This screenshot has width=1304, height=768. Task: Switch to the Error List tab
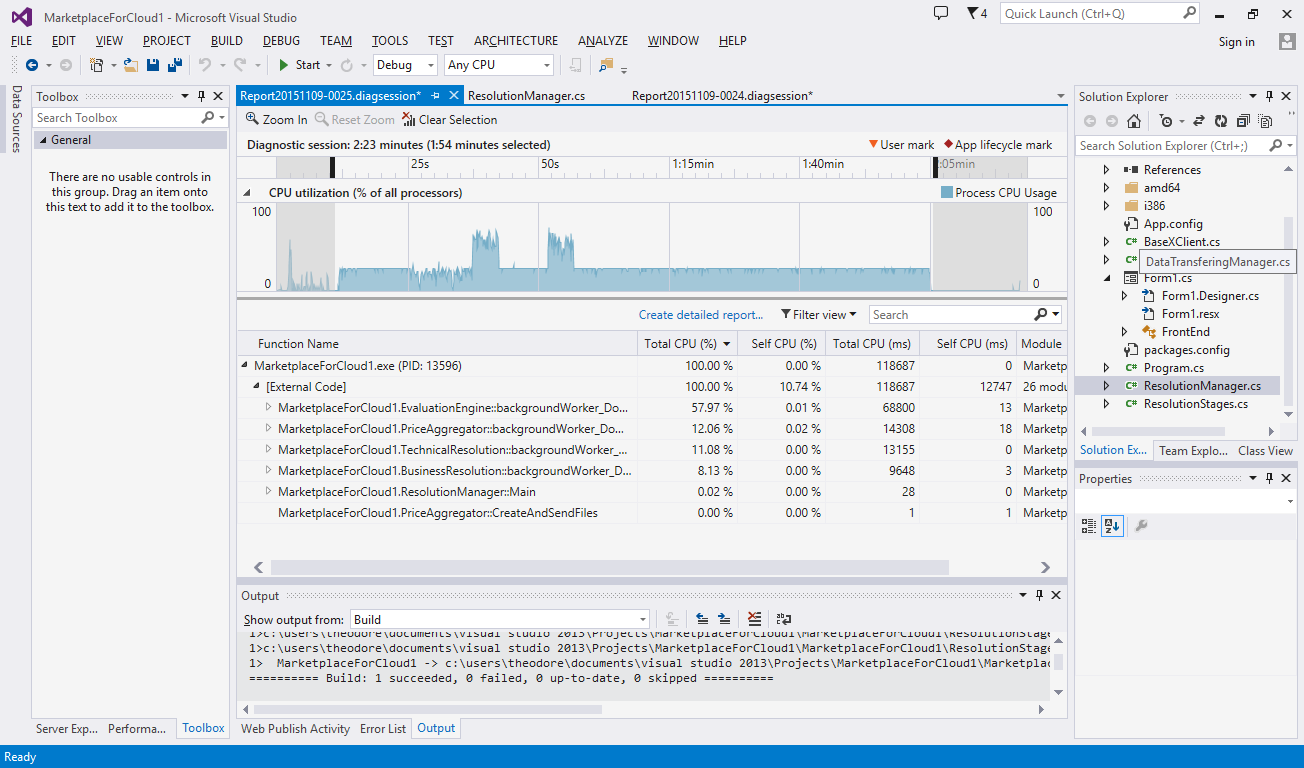383,729
